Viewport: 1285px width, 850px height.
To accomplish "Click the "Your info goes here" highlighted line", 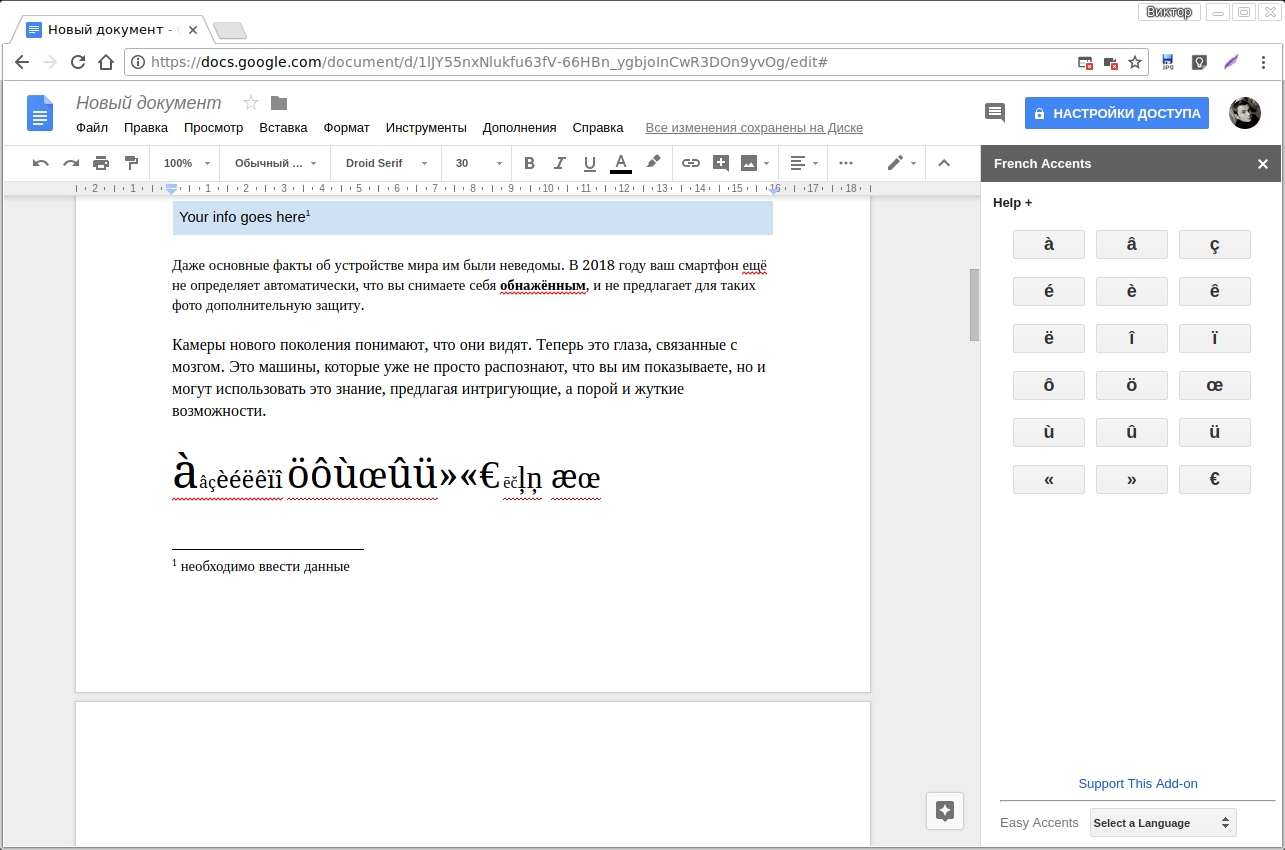I will point(473,217).
